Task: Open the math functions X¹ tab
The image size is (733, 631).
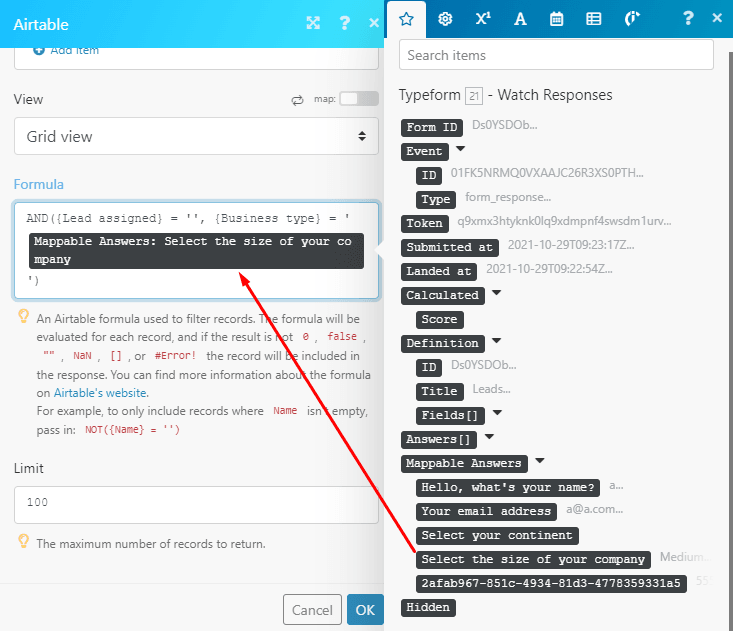Action: tap(483, 18)
